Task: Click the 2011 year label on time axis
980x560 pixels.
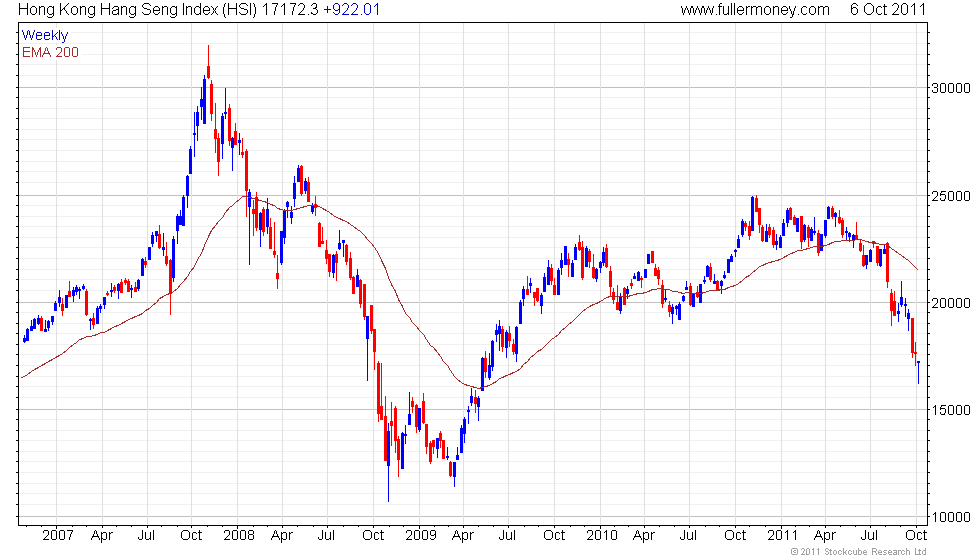Action: [782, 535]
